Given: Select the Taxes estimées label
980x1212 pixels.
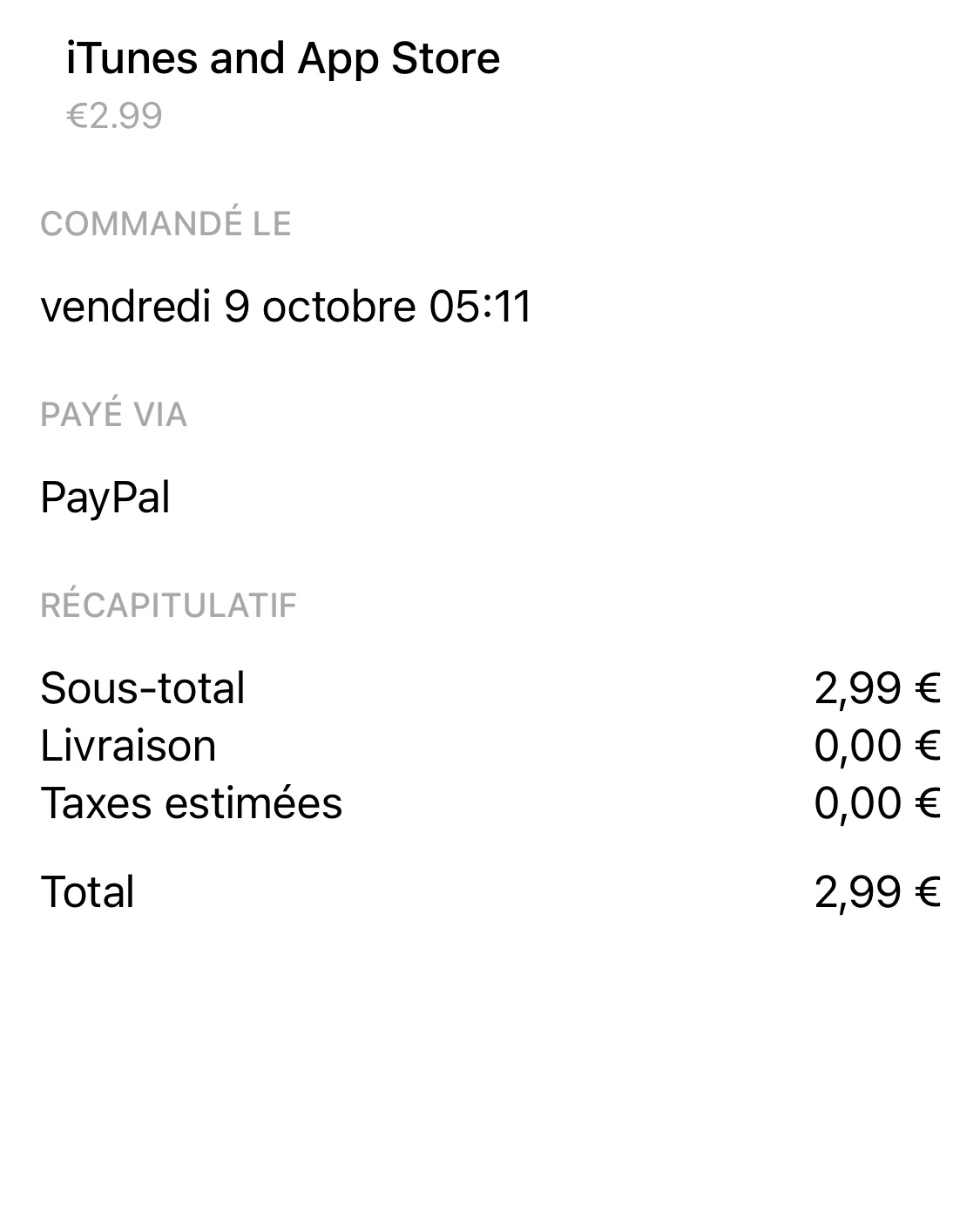Looking at the screenshot, I should (192, 803).
